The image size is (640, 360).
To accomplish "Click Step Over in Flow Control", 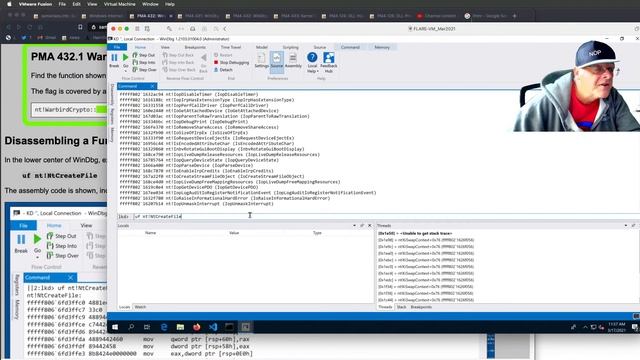I will [x=144, y=70].
